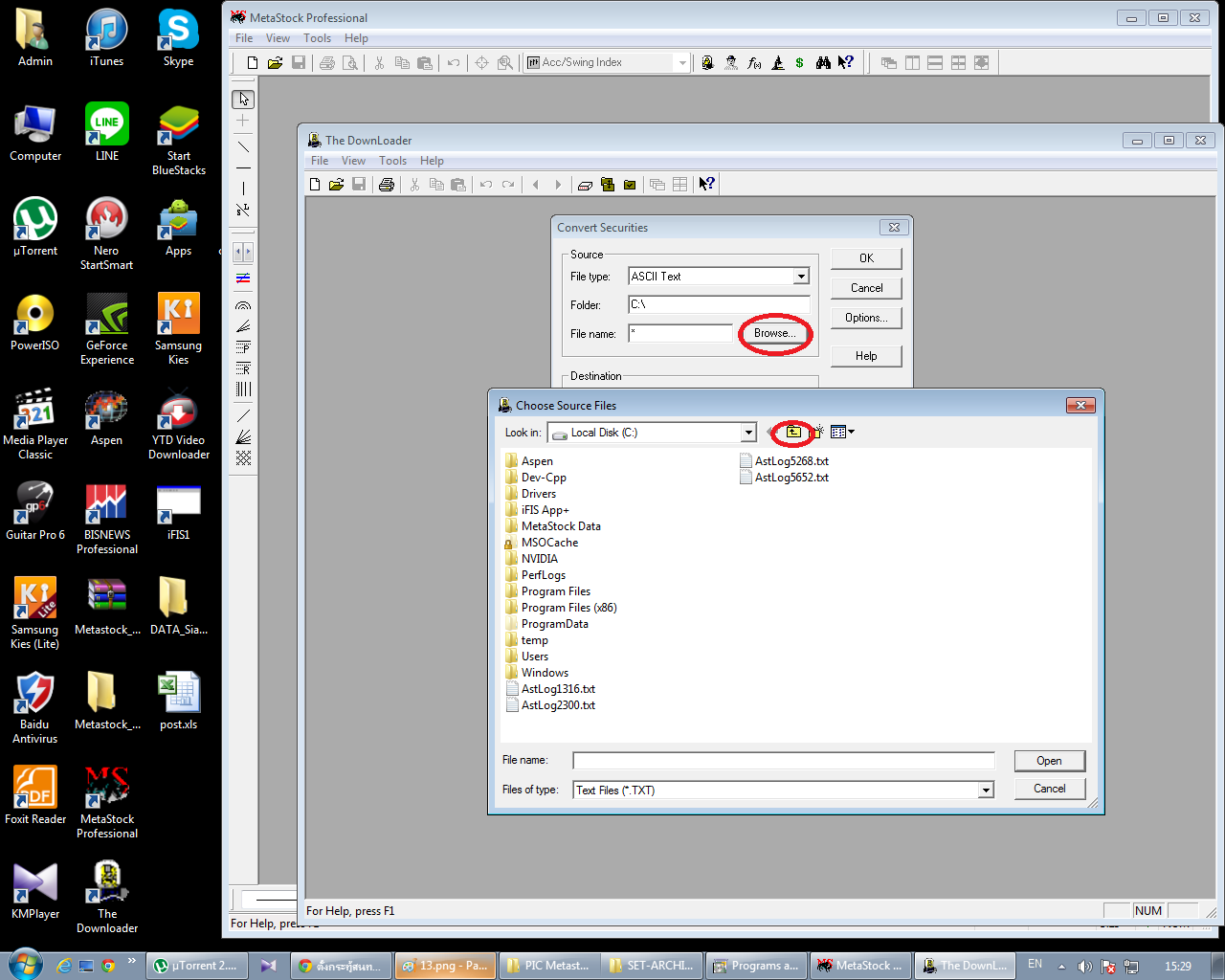Viewport: 1225px width, 980px height.
Task: Open The Downloader desktop shortcut
Action: [106, 897]
